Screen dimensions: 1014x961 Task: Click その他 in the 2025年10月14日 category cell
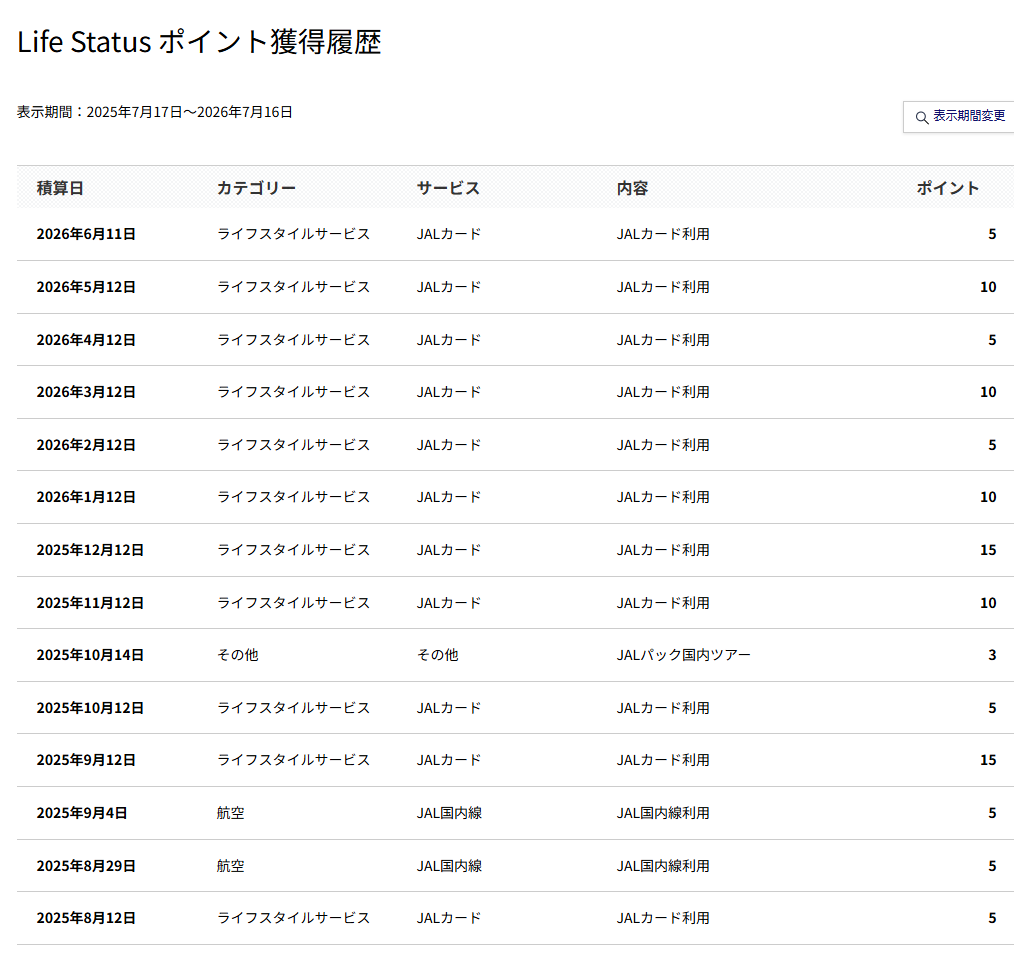237,655
